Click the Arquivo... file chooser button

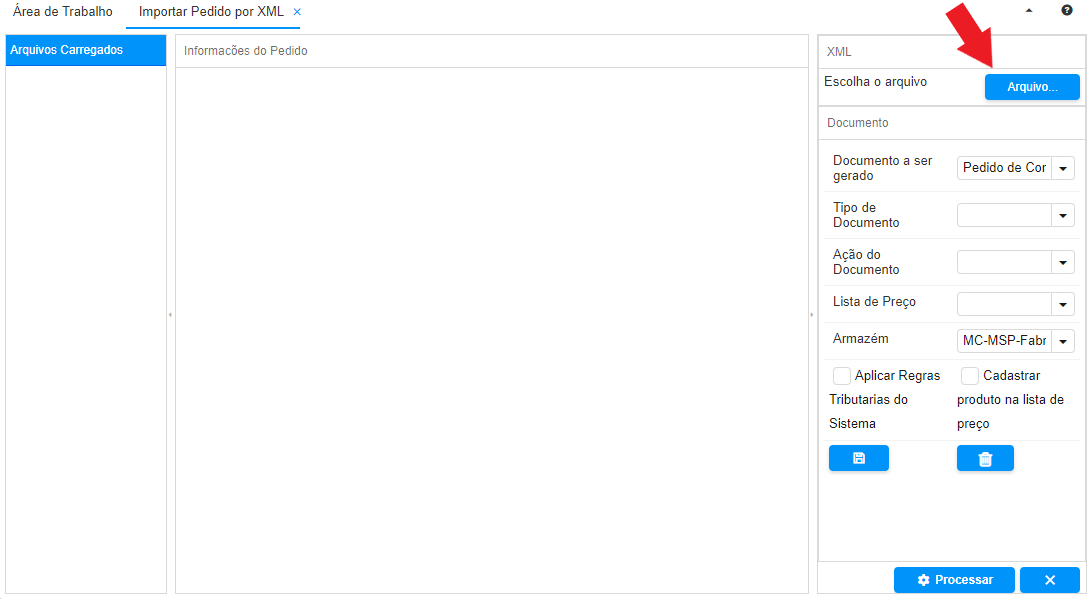(x=1032, y=87)
